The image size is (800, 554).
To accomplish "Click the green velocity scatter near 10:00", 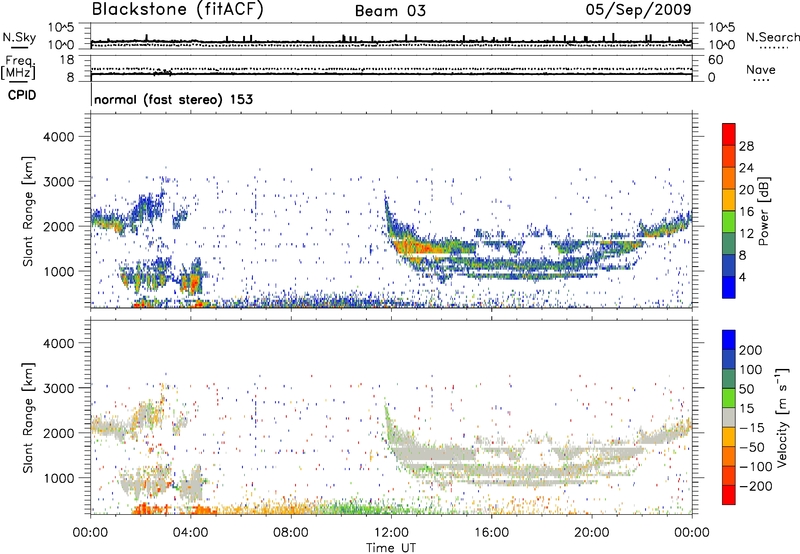I will click(x=347, y=508).
